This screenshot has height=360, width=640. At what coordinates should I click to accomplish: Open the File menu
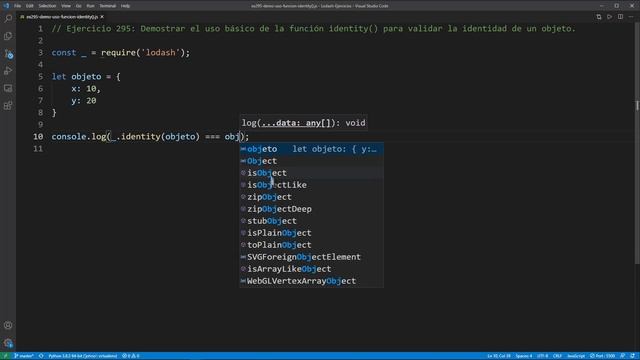pos(18,6)
